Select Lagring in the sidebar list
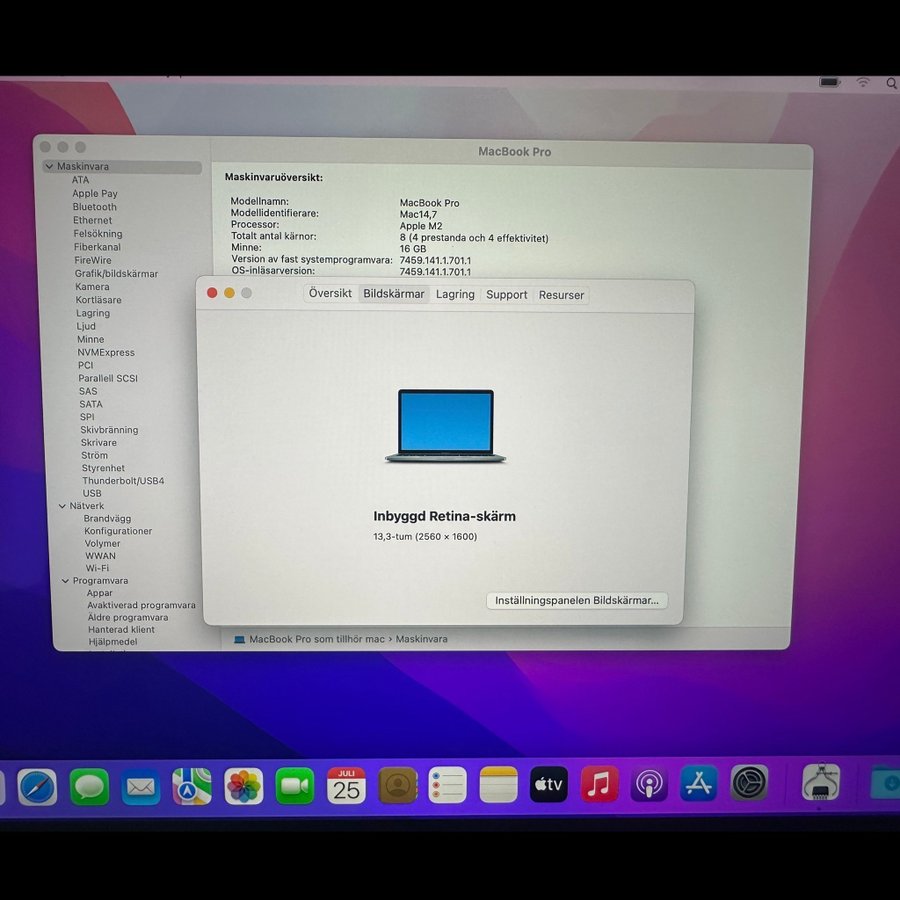The height and width of the screenshot is (900, 900). (92, 313)
